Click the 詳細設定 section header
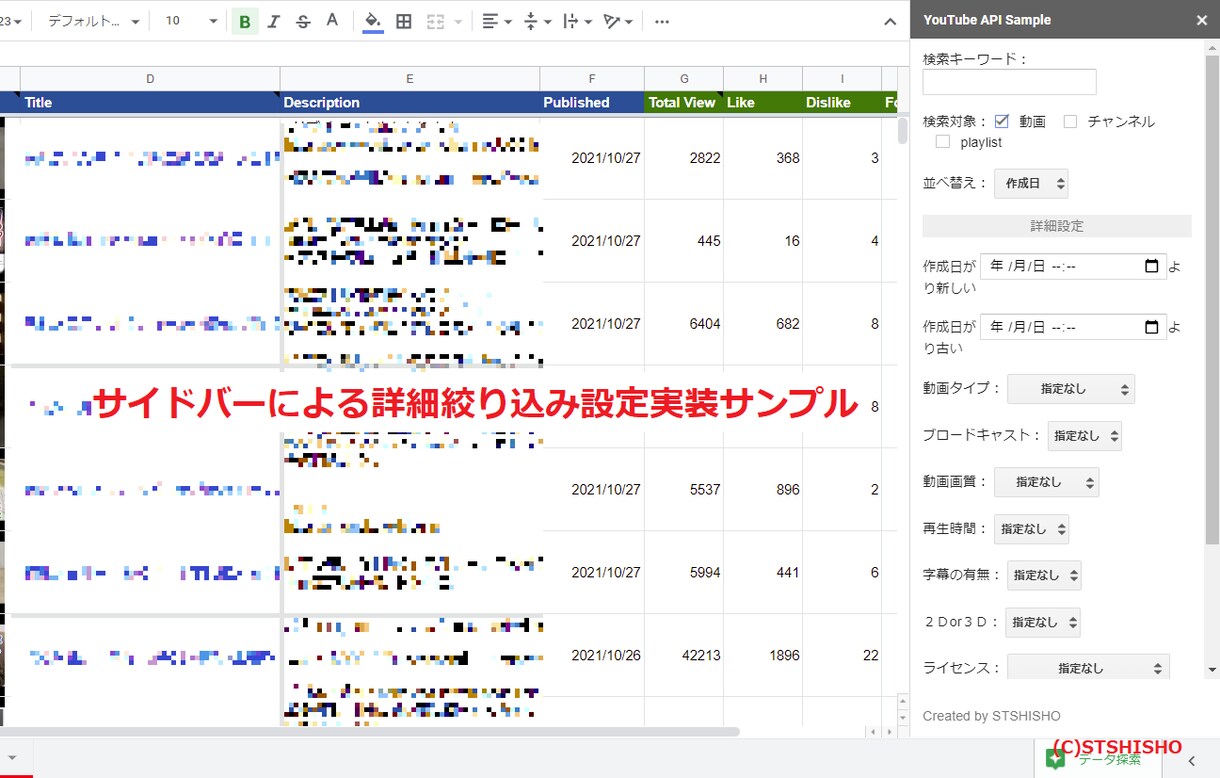This screenshot has width=1220, height=778. [1057, 226]
